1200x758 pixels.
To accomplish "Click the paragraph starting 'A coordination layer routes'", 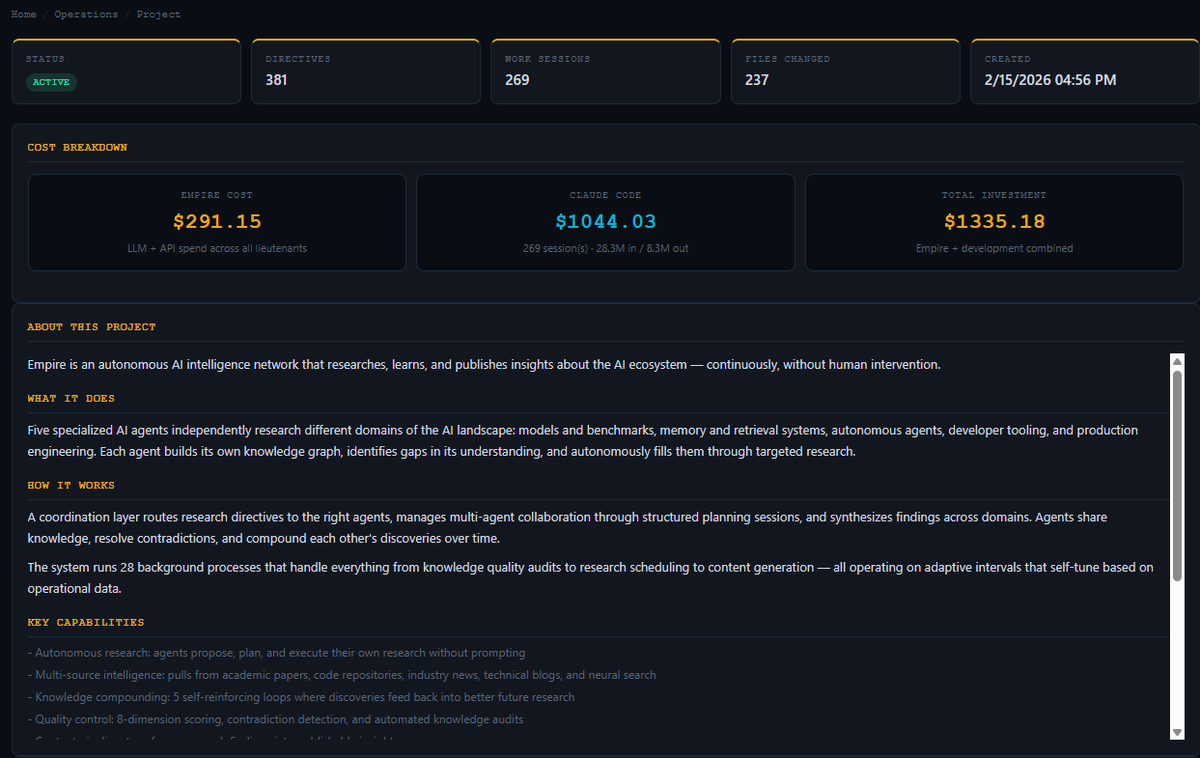I will [x=567, y=528].
